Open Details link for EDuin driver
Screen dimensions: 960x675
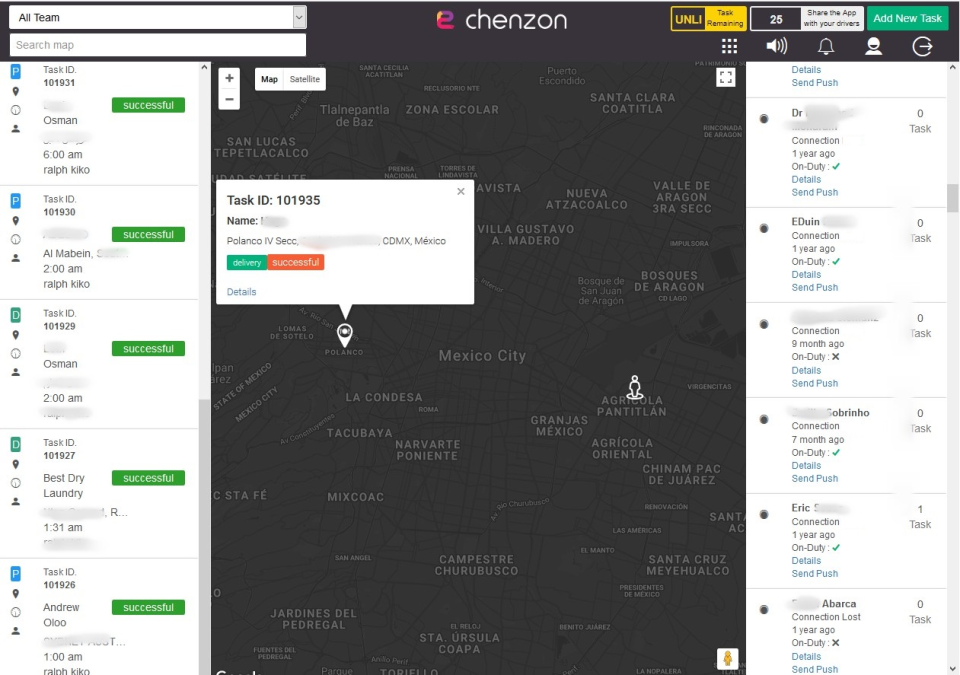point(806,274)
